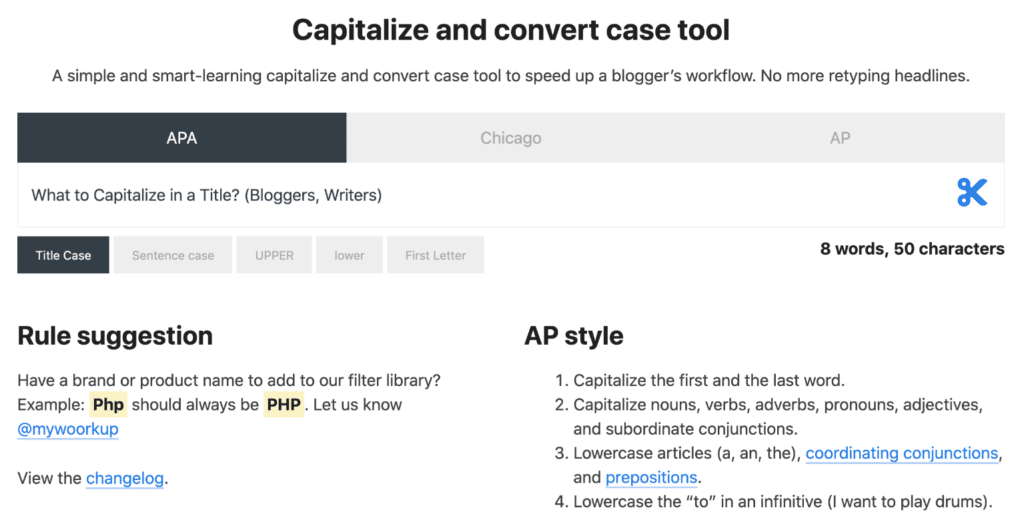
Task: Switch to the APA style tab
Action: [x=182, y=138]
